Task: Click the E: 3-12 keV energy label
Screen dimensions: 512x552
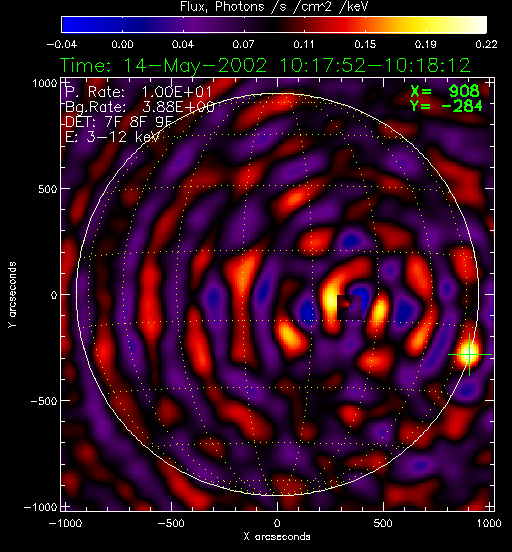Action: (x=112, y=136)
